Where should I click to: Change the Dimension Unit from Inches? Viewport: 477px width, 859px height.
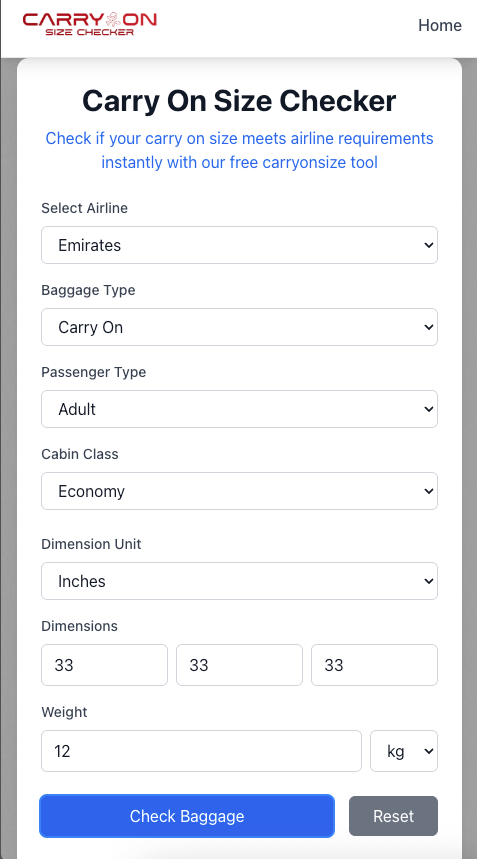click(x=239, y=581)
